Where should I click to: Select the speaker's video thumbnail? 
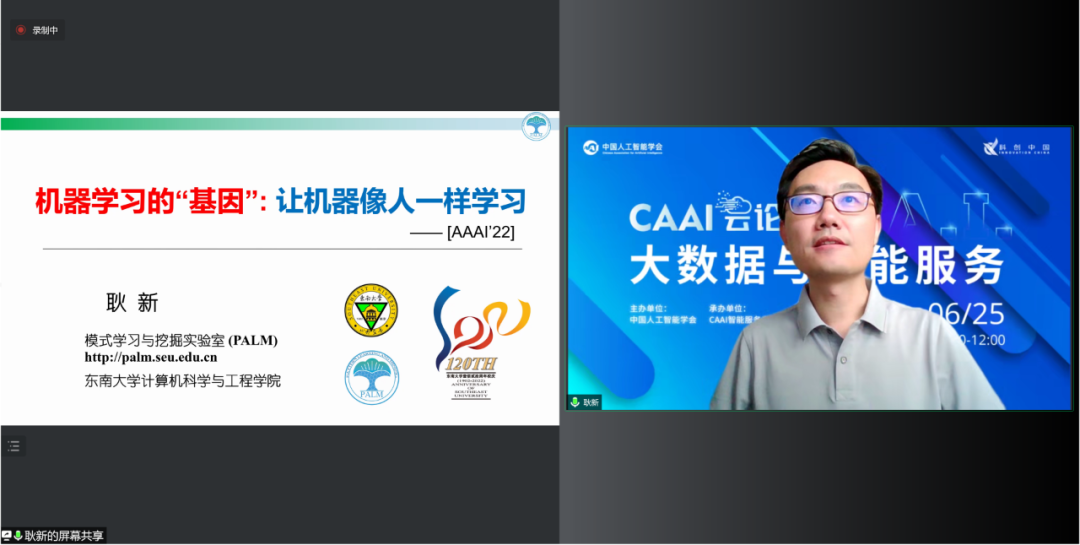tap(820, 270)
